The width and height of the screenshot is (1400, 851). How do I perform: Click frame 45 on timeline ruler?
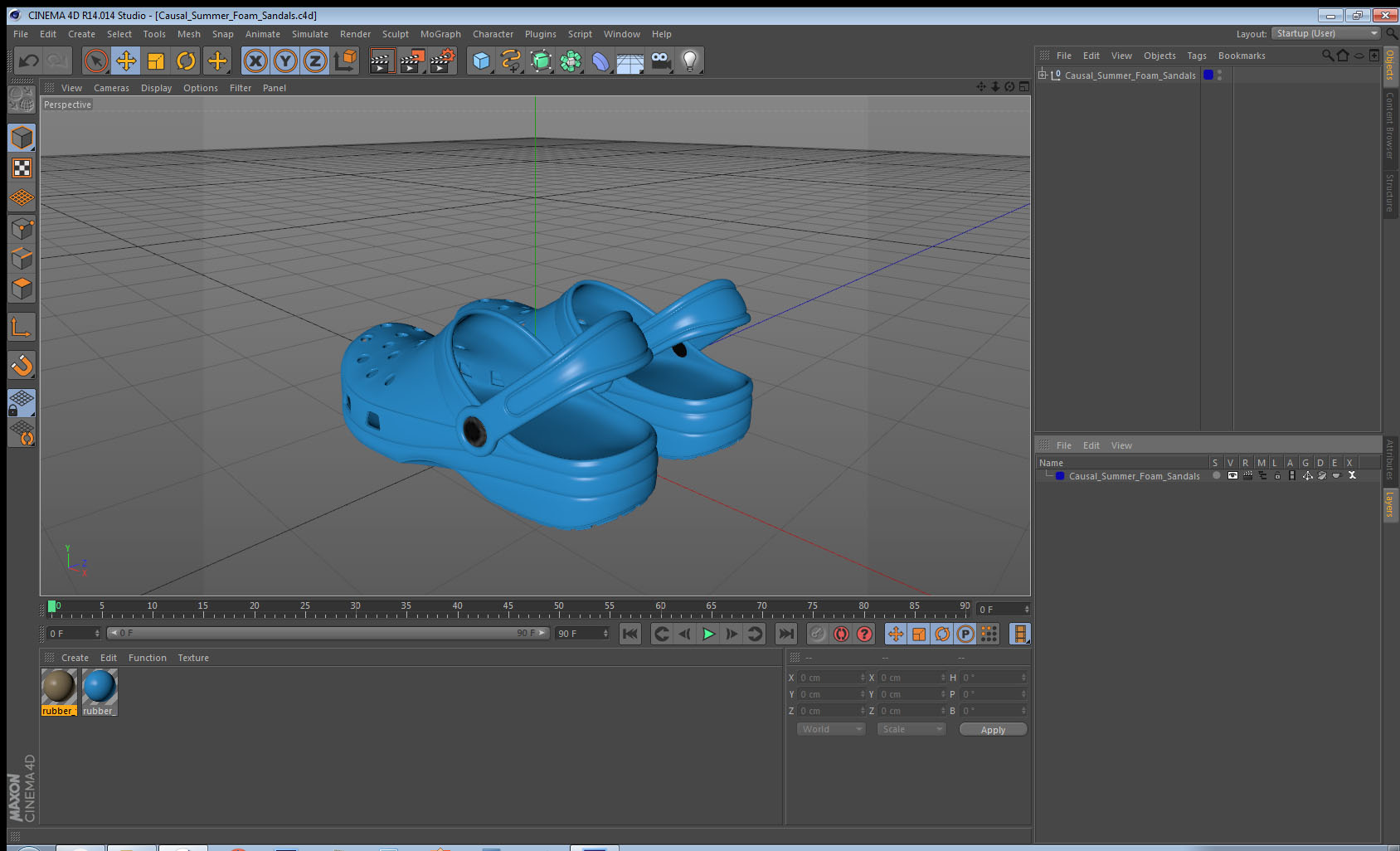coord(508,607)
